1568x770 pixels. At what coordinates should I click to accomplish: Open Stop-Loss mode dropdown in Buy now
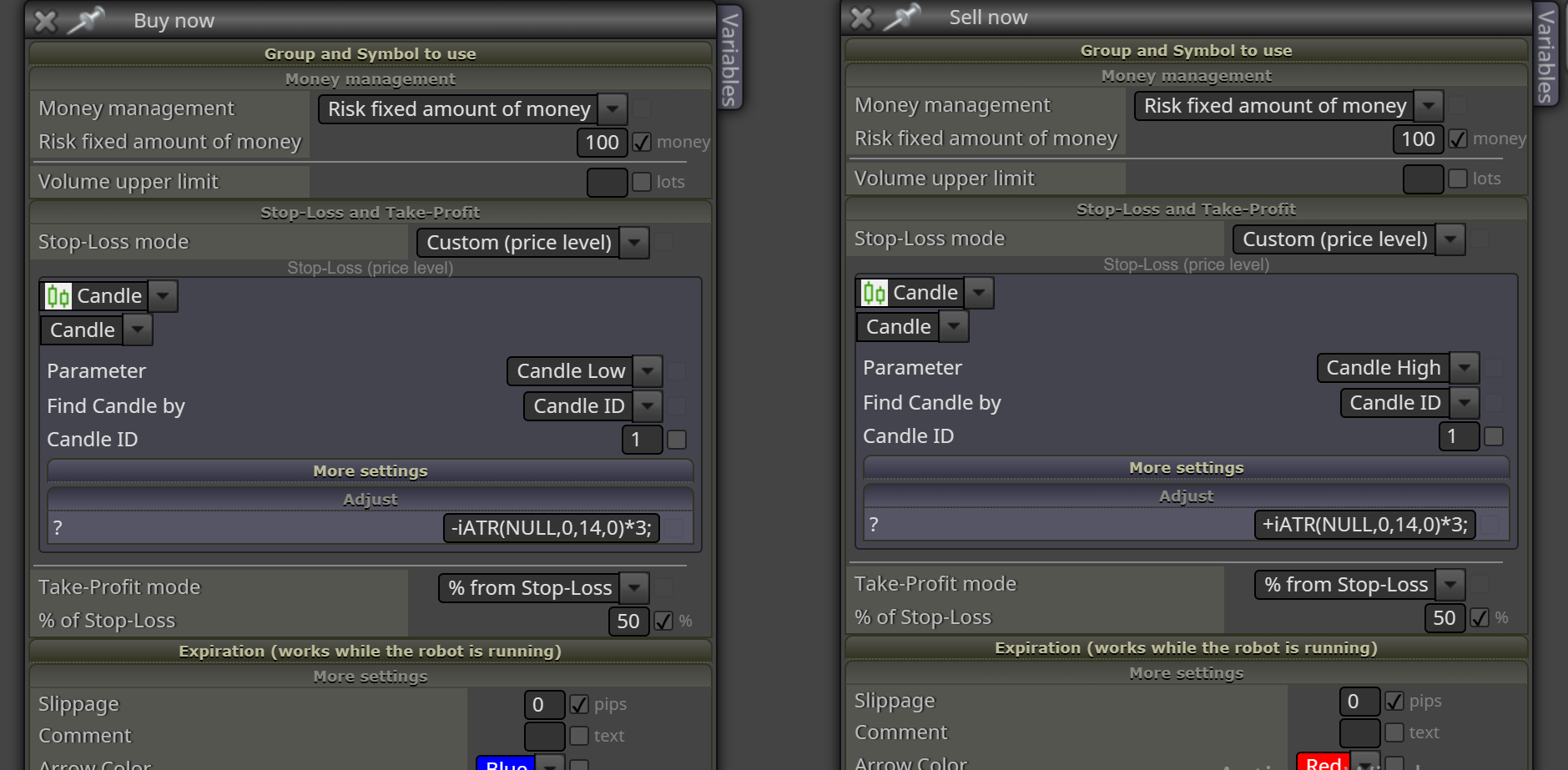635,243
